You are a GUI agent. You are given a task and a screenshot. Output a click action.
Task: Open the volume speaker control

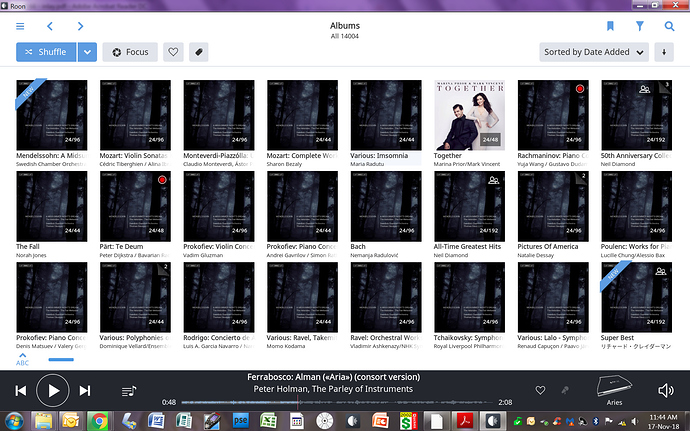coord(665,390)
